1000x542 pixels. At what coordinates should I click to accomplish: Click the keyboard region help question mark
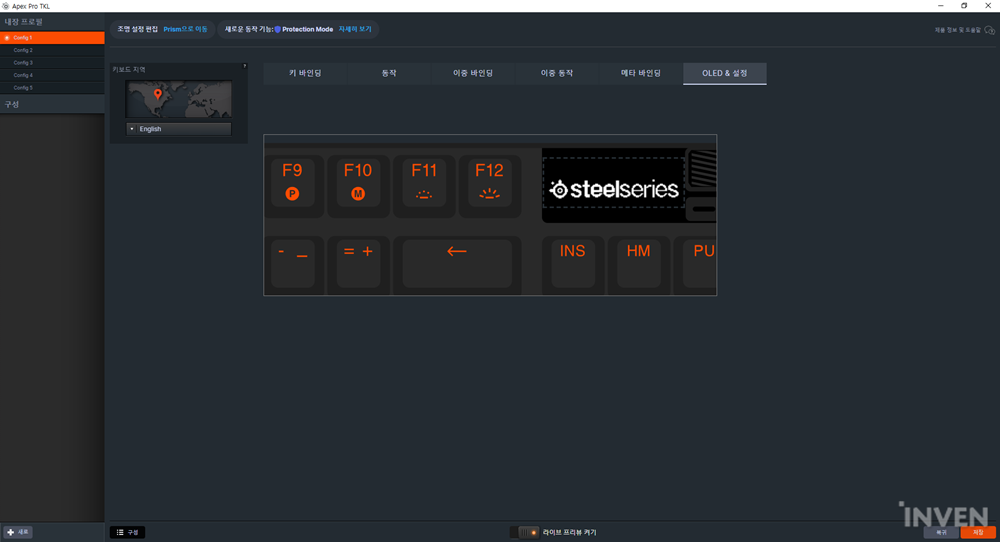(244, 66)
